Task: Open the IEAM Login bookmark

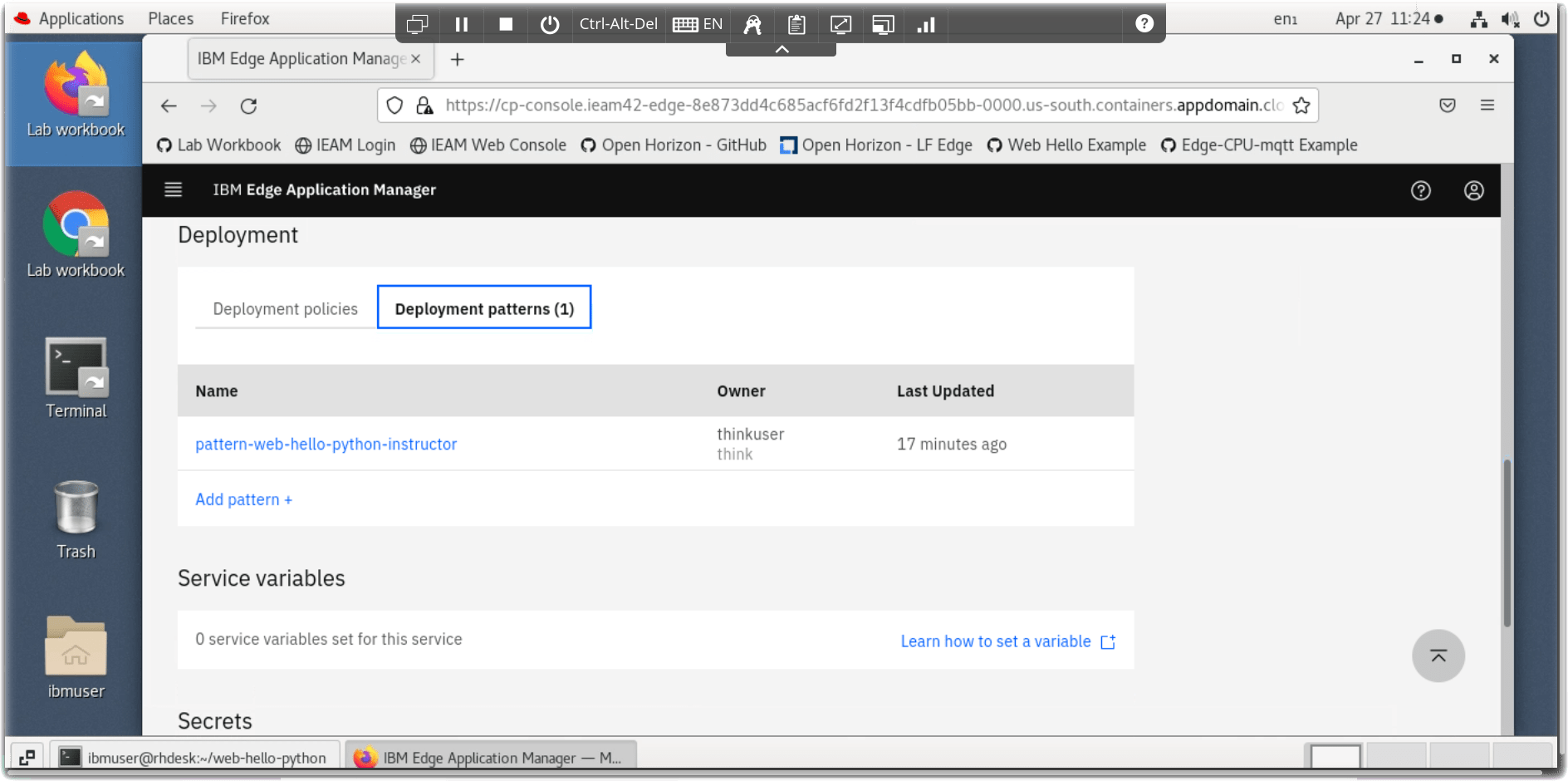Action: [x=345, y=145]
